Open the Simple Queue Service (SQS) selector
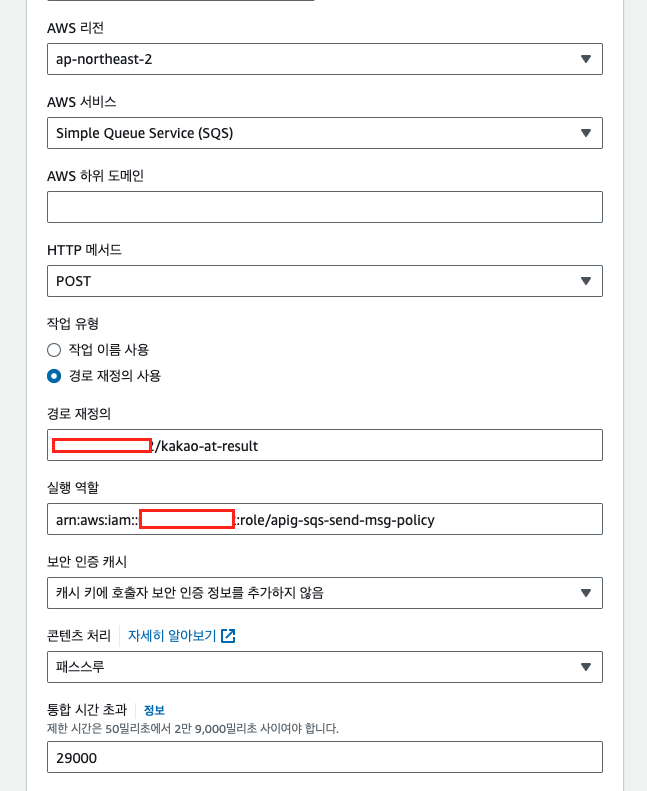Viewport: 647px width, 791px height. 300,133
